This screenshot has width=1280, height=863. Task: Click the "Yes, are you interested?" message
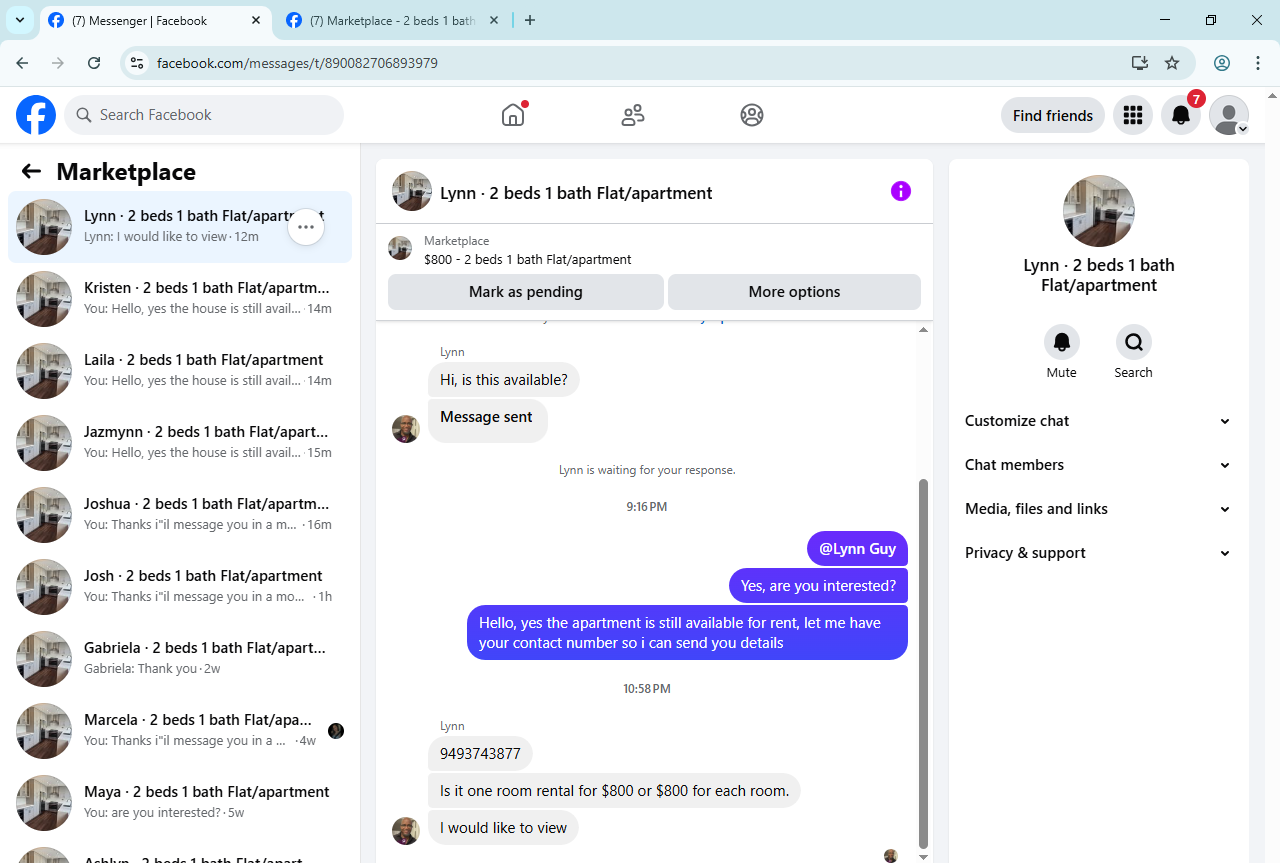(818, 586)
